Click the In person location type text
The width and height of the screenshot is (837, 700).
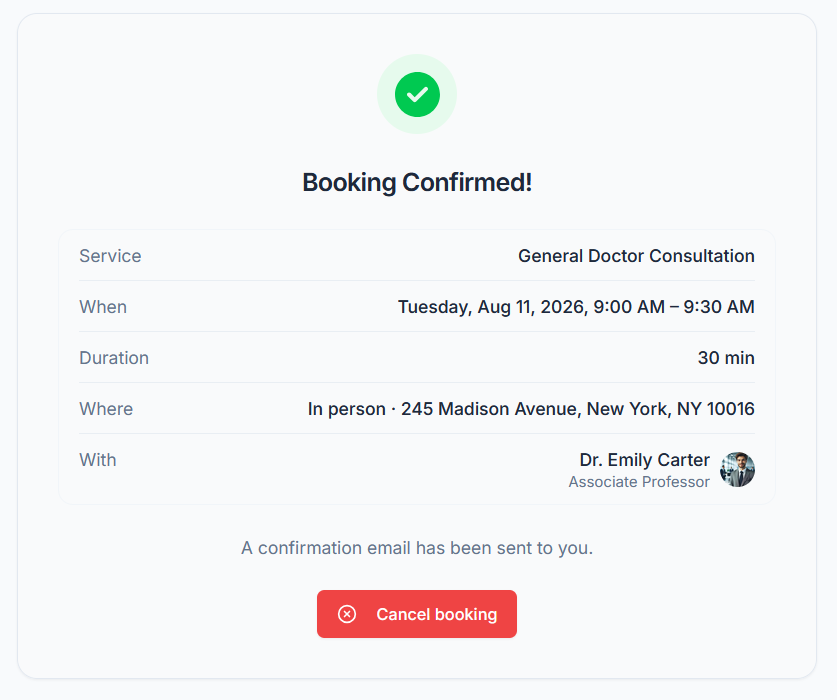pyautogui.click(x=346, y=409)
